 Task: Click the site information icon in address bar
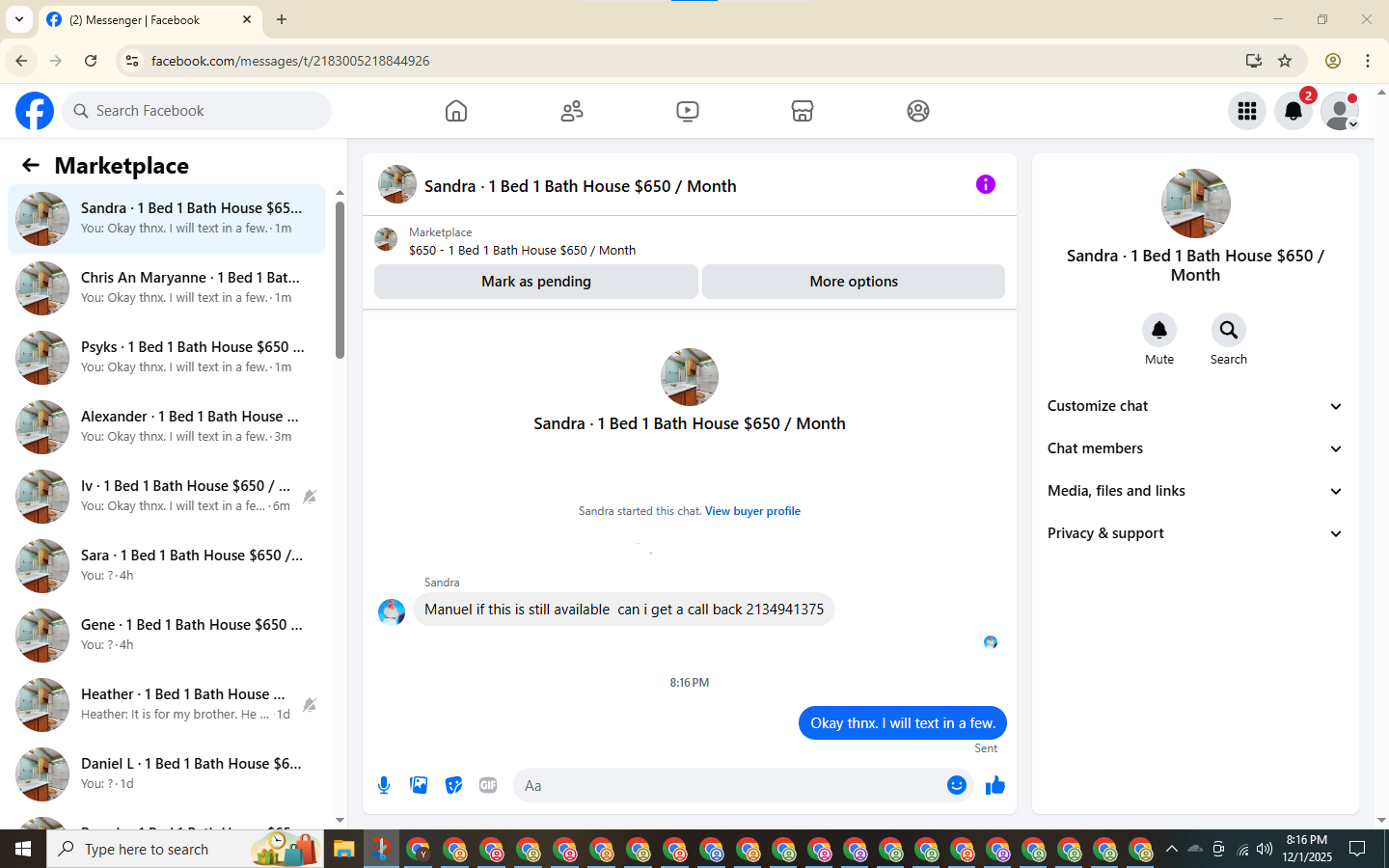132,61
